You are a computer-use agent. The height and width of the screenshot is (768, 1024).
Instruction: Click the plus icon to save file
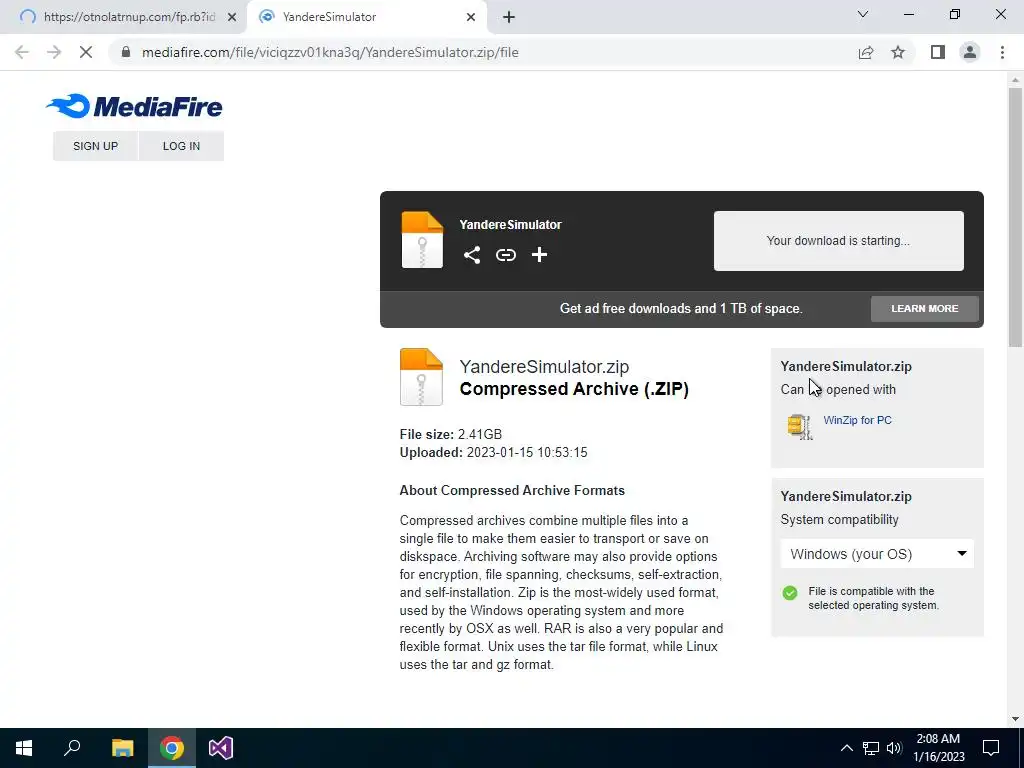pos(539,255)
